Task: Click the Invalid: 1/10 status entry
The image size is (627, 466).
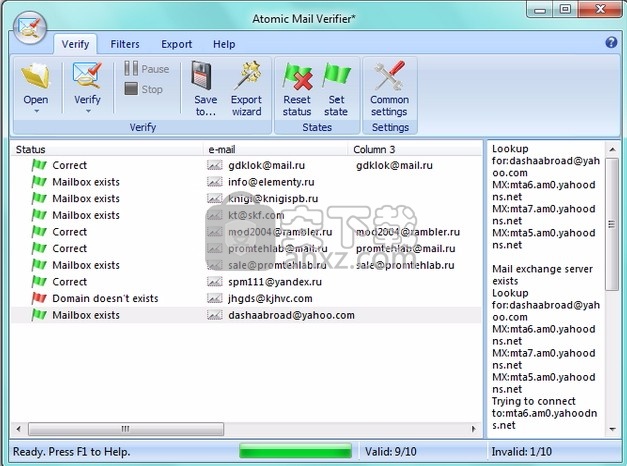Action: coord(521,452)
